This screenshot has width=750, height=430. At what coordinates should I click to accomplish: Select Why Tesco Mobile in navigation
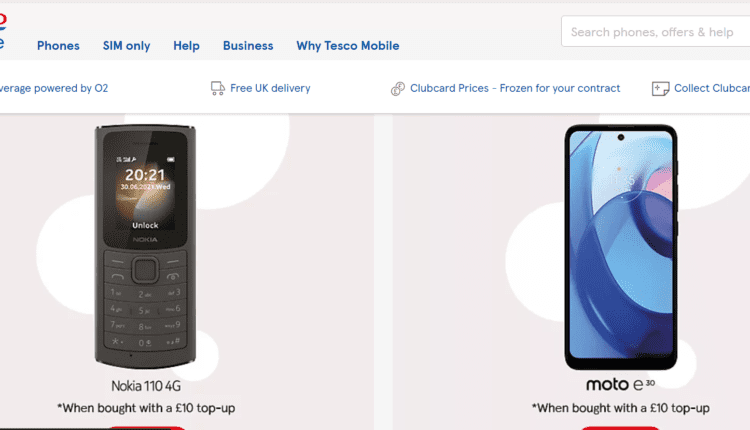[348, 46]
